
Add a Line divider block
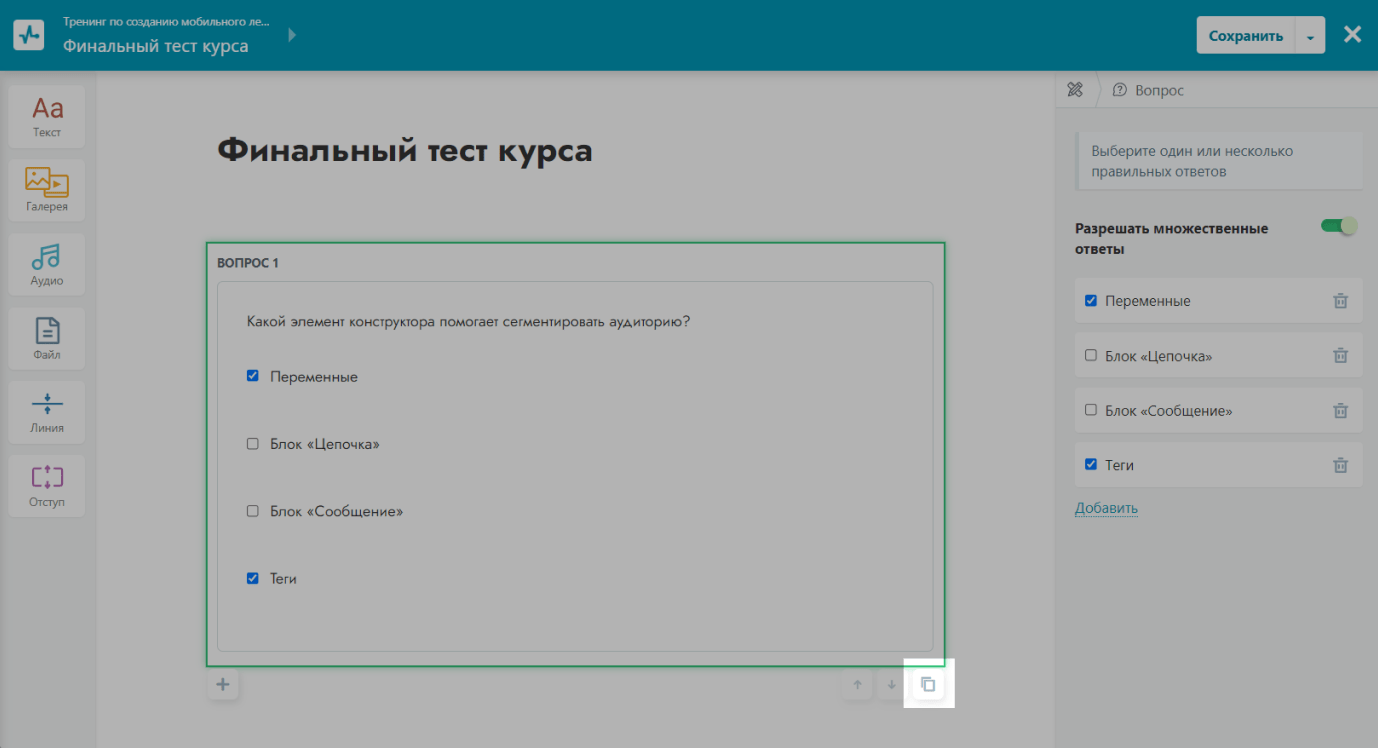[47, 412]
